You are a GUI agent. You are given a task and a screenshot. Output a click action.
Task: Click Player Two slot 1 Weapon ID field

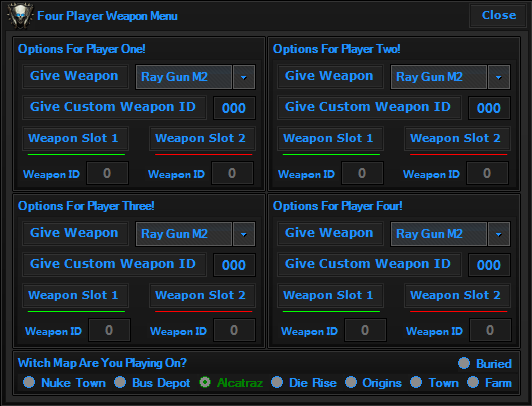(x=363, y=173)
